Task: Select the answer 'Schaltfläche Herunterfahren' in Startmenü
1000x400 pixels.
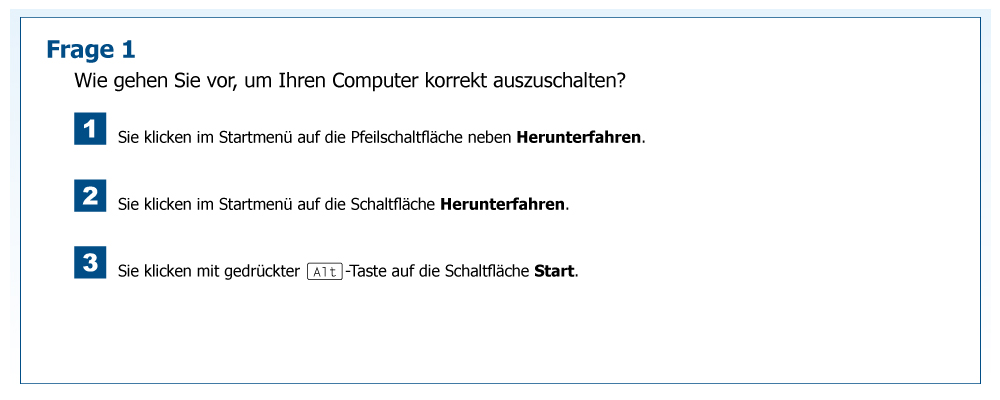Action: pyautogui.click(x=343, y=204)
